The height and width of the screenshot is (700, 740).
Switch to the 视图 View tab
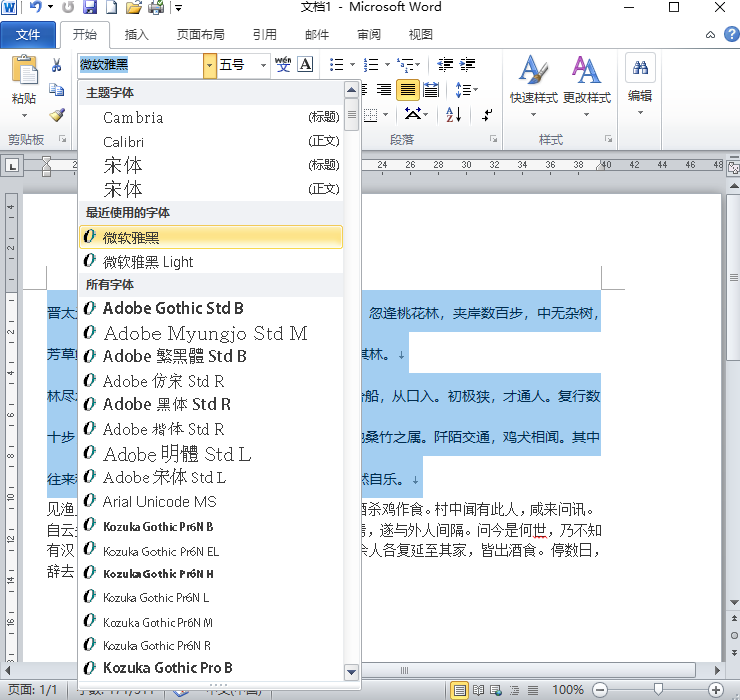pyautogui.click(x=420, y=35)
